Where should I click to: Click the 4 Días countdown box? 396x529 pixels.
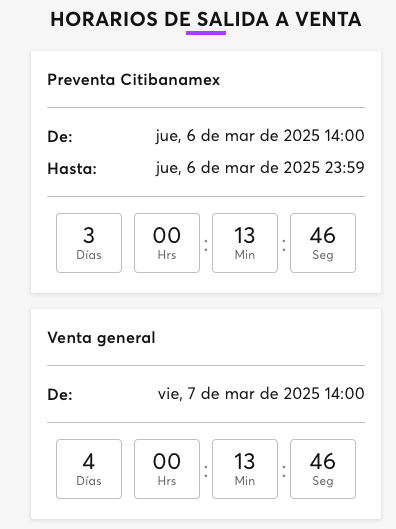(x=89, y=469)
